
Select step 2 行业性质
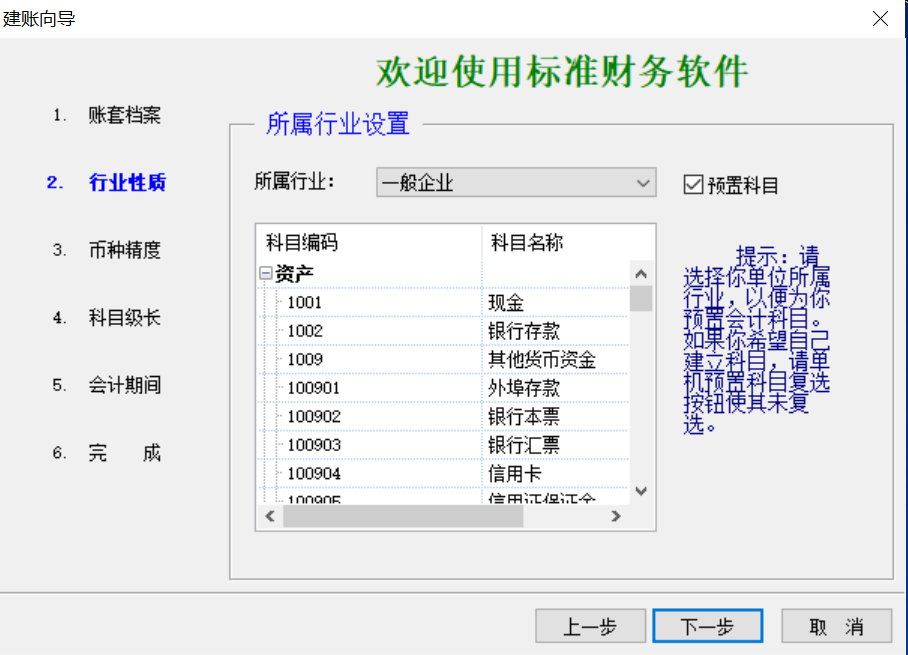click(x=127, y=182)
